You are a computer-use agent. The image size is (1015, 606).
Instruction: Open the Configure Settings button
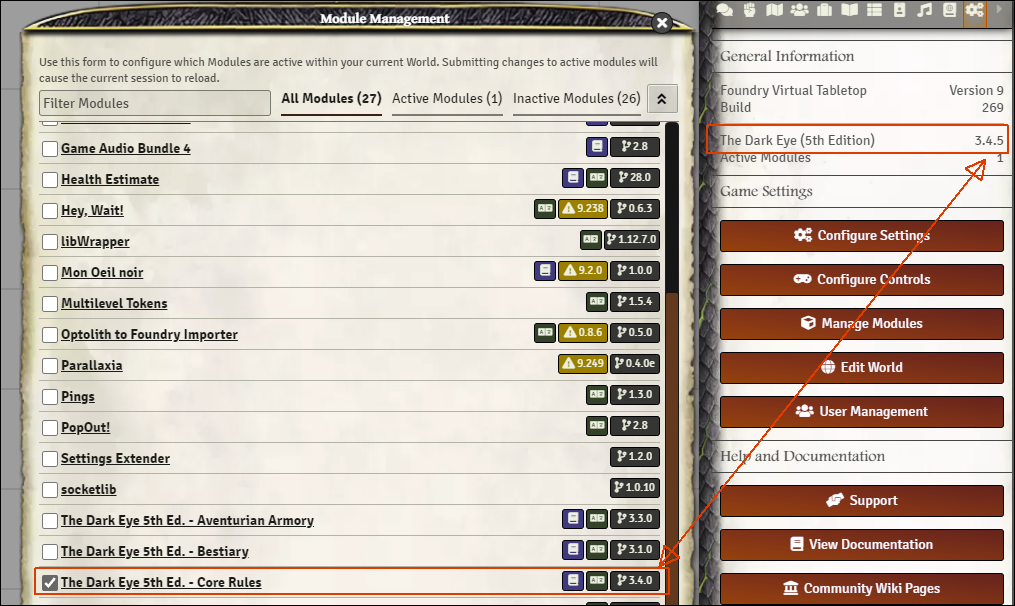[861, 236]
